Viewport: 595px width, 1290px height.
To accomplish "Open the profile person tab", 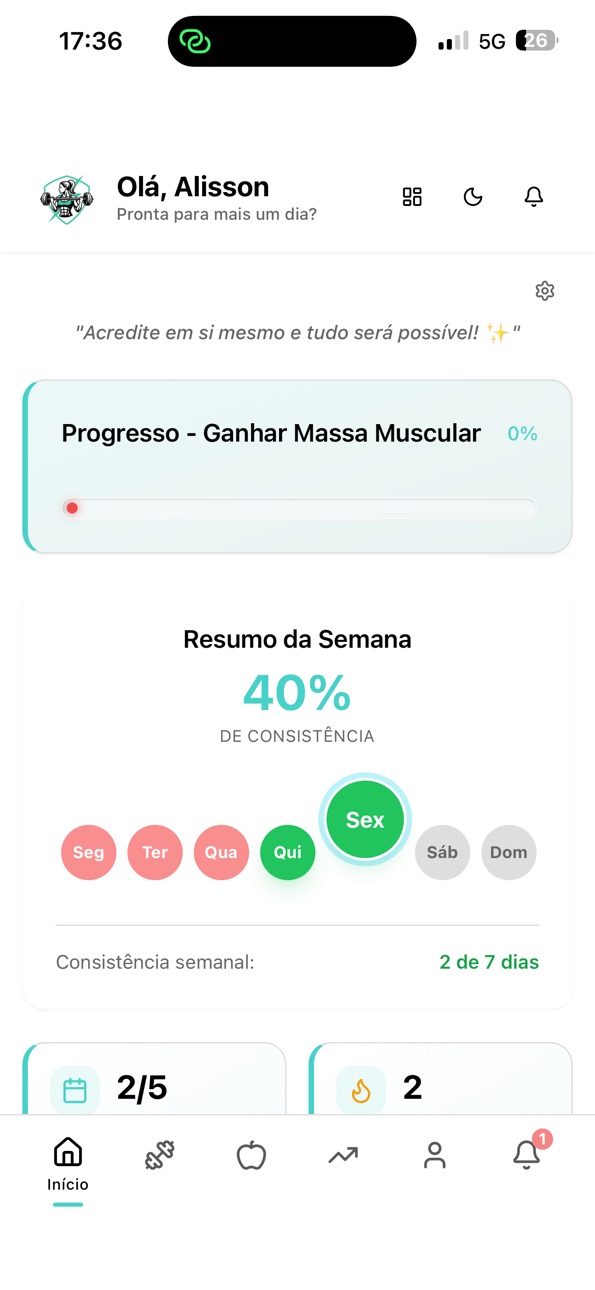I will tap(435, 1155).
